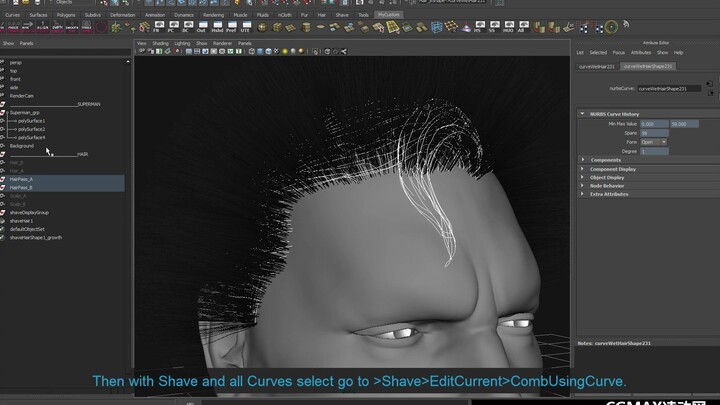Open Attribute Editor Attributes menu

pyautogui.click(x=641, y=53)
